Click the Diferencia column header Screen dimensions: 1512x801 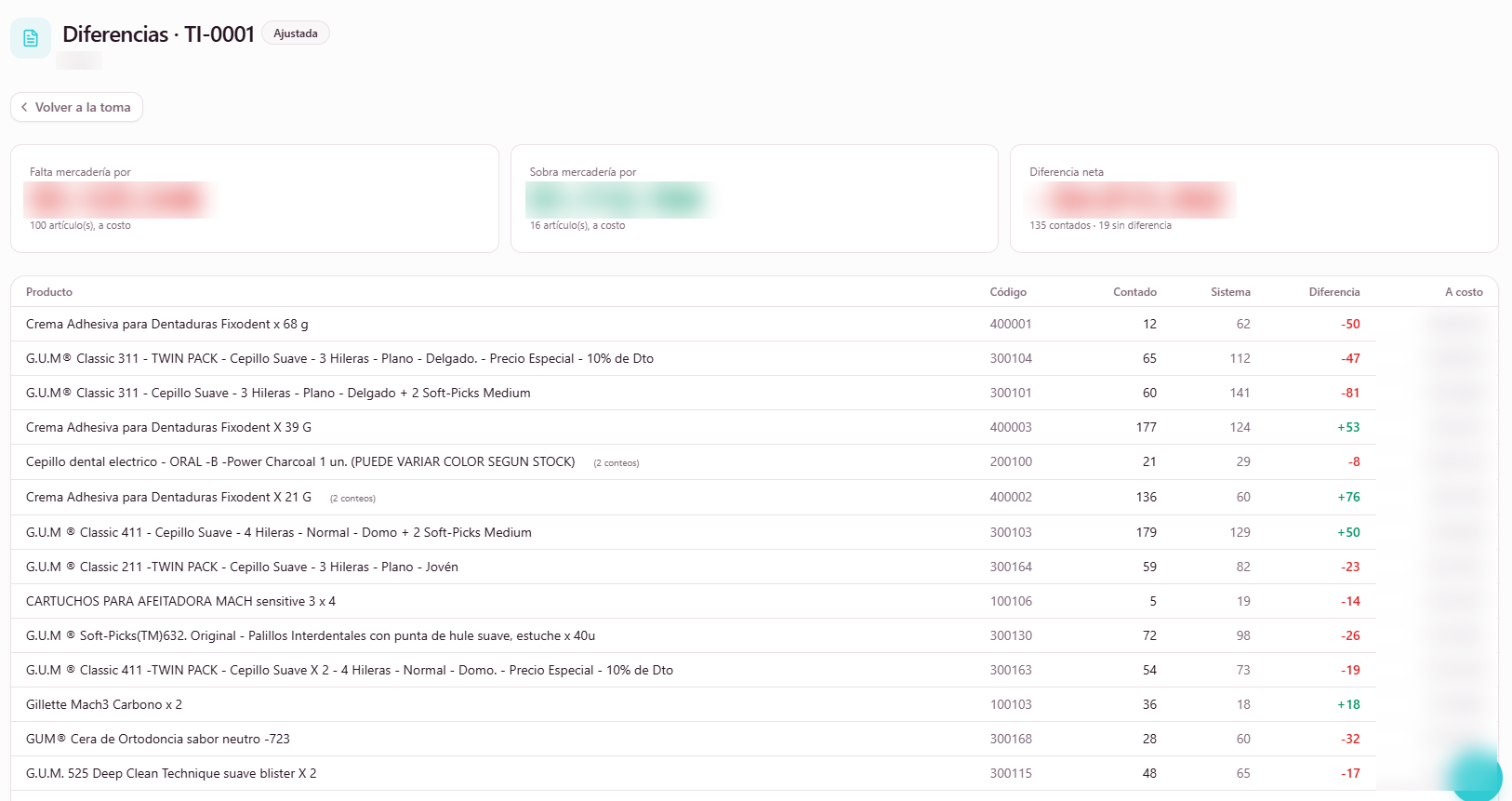tap(1334, 292)
